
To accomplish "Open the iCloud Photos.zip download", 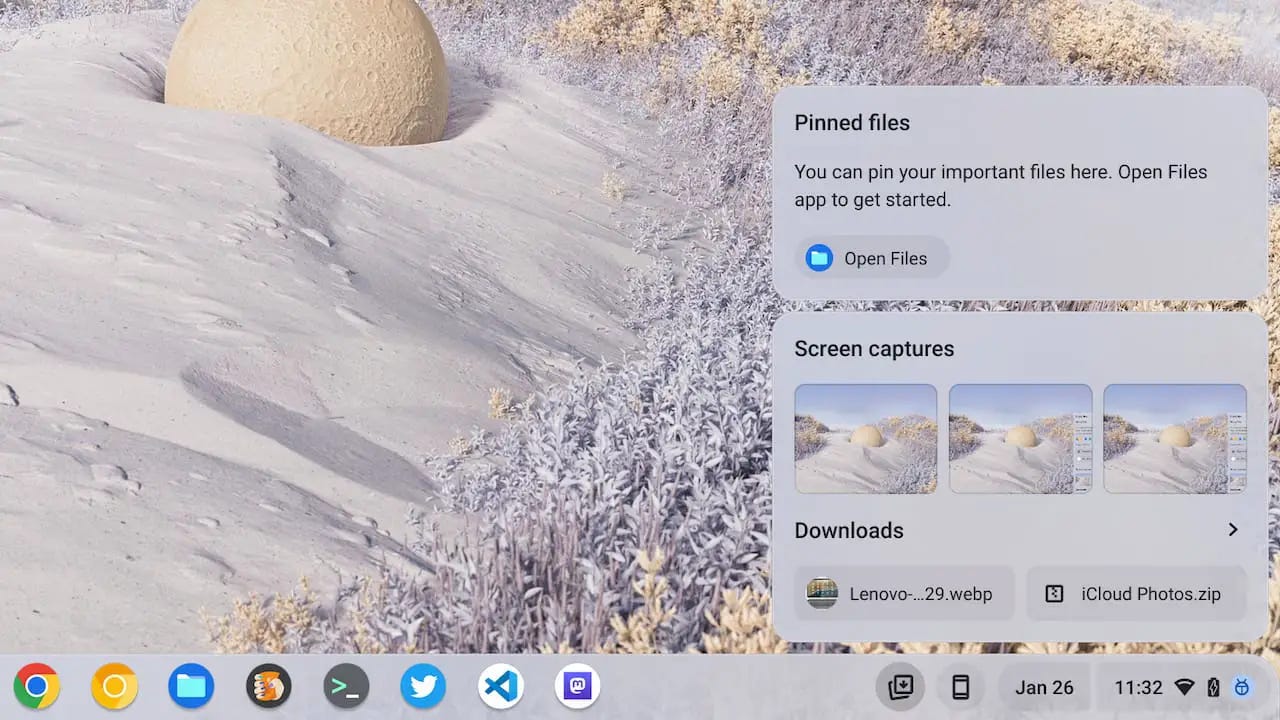I will click(1137, 593).
